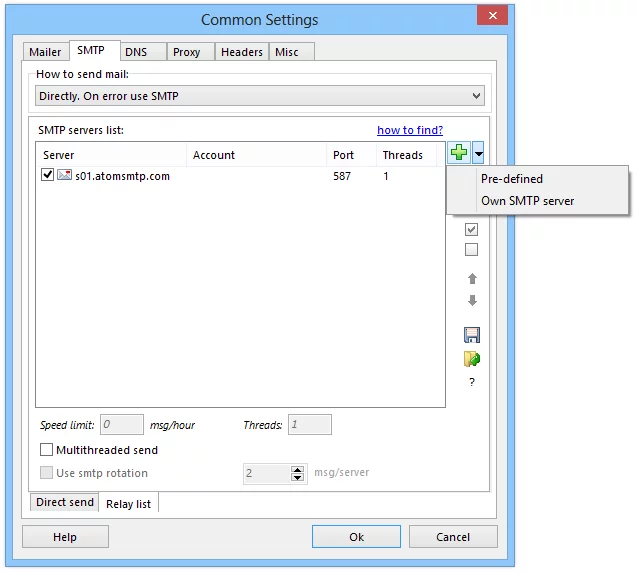Screen dimensions: 636x572
Task: Click the check all servers icon
Action: [x=472, y=229]
